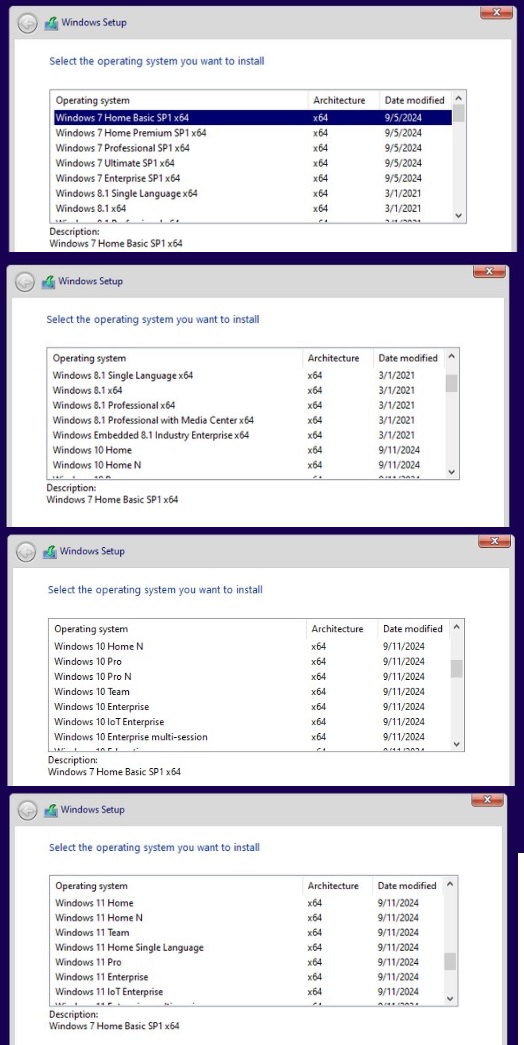Choose Windows 8.1 Professional with Media Center x64
The image size is (524, 1045).
click(248, 420)
